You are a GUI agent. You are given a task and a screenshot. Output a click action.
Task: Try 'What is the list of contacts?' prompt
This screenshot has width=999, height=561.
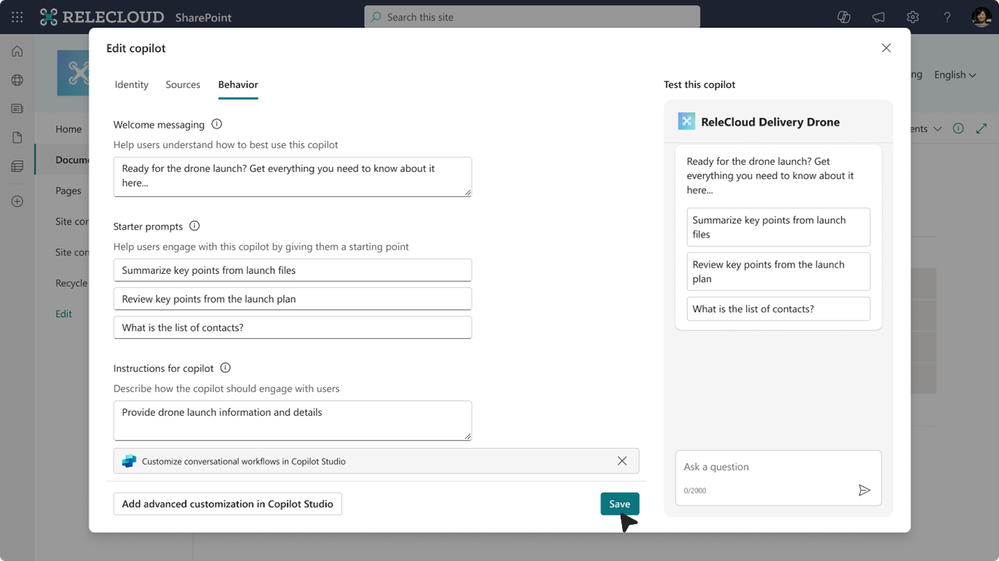pyautogui.click(x=778, y=309)
